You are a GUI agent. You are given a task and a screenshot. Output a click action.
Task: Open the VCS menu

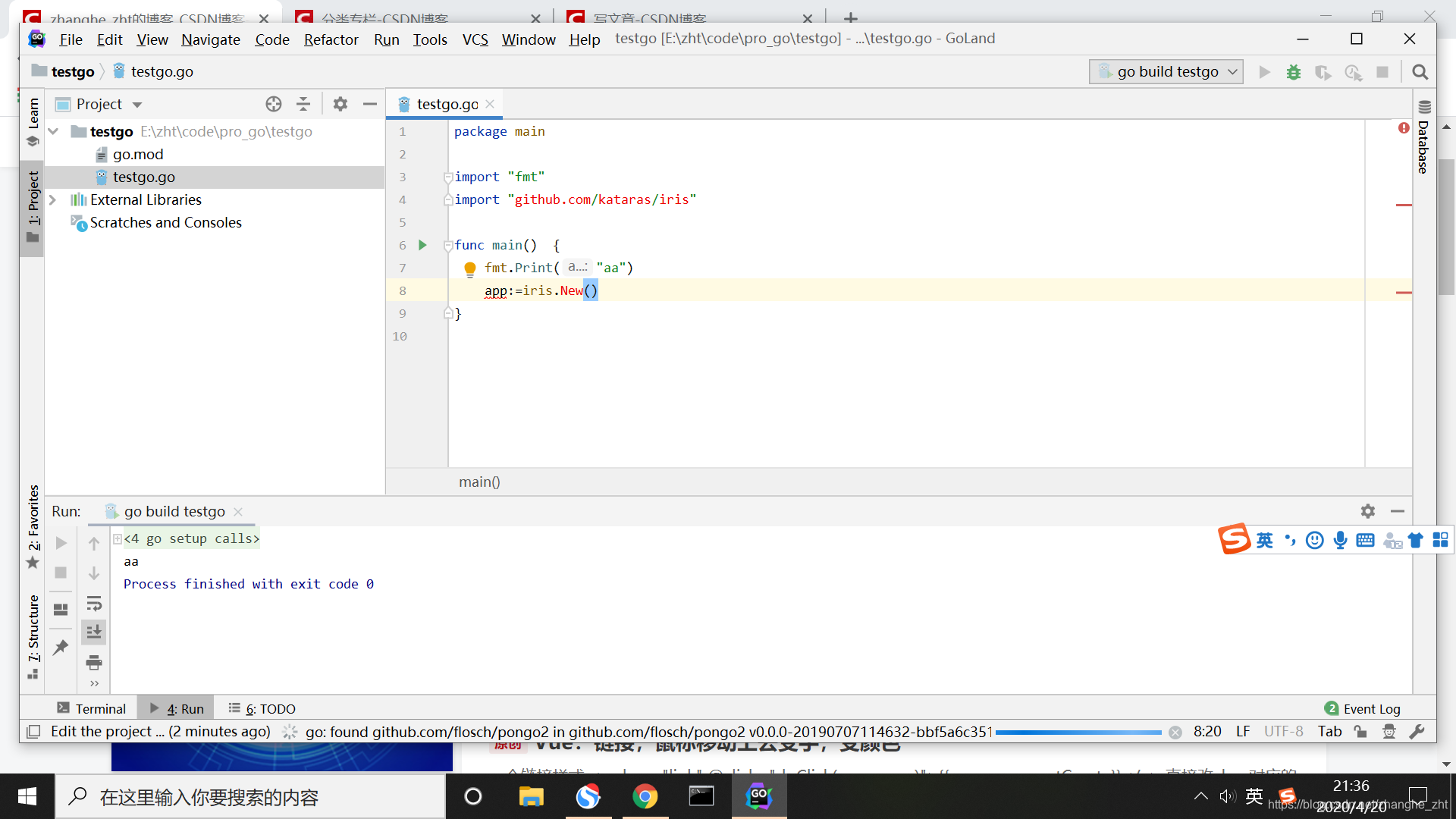pos(475,39)
